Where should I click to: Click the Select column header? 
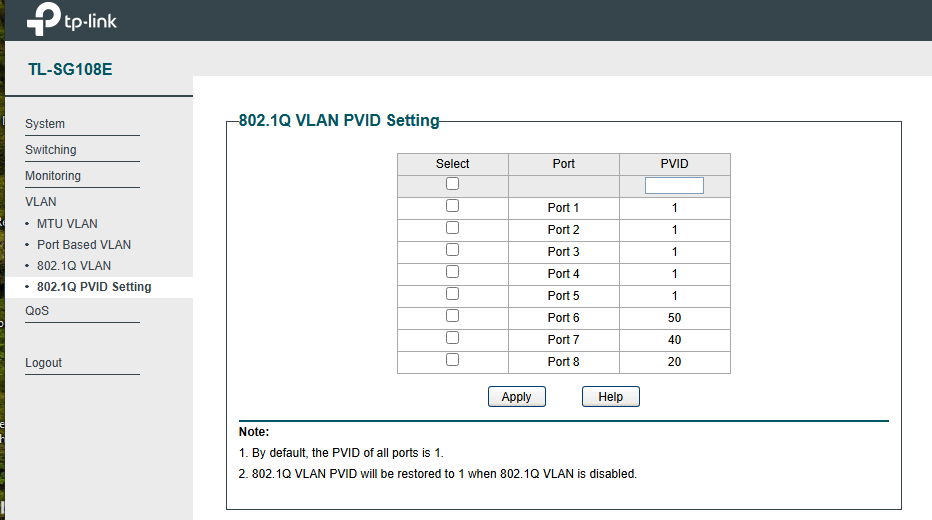452,164
